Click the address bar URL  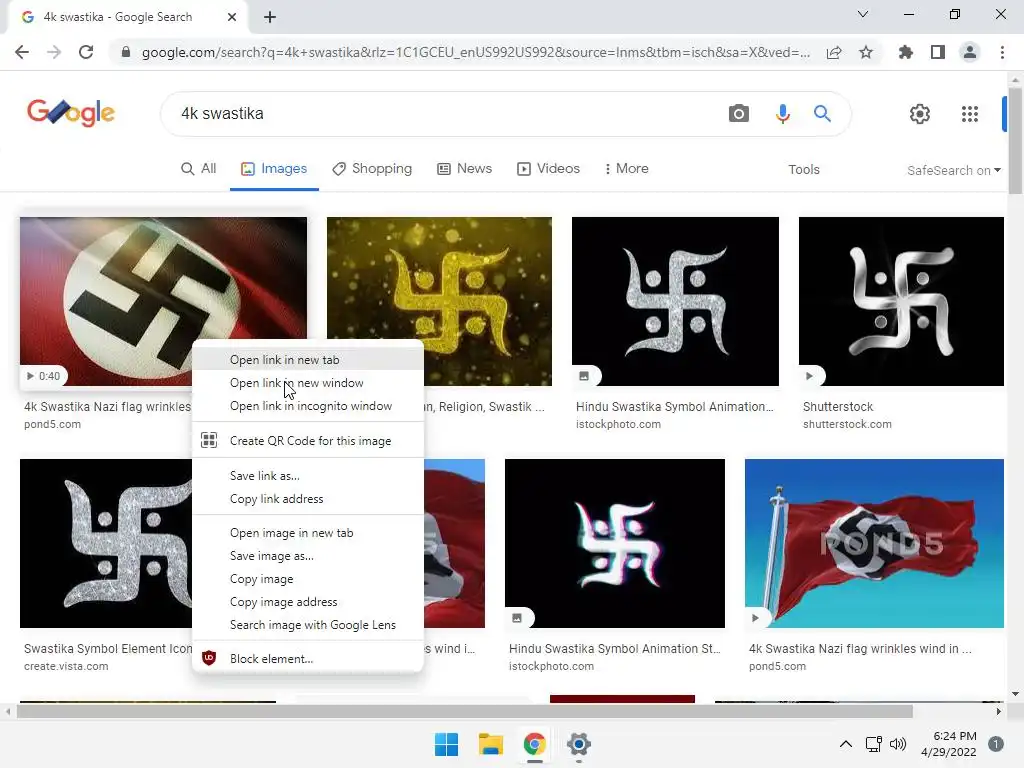(475, 52)
